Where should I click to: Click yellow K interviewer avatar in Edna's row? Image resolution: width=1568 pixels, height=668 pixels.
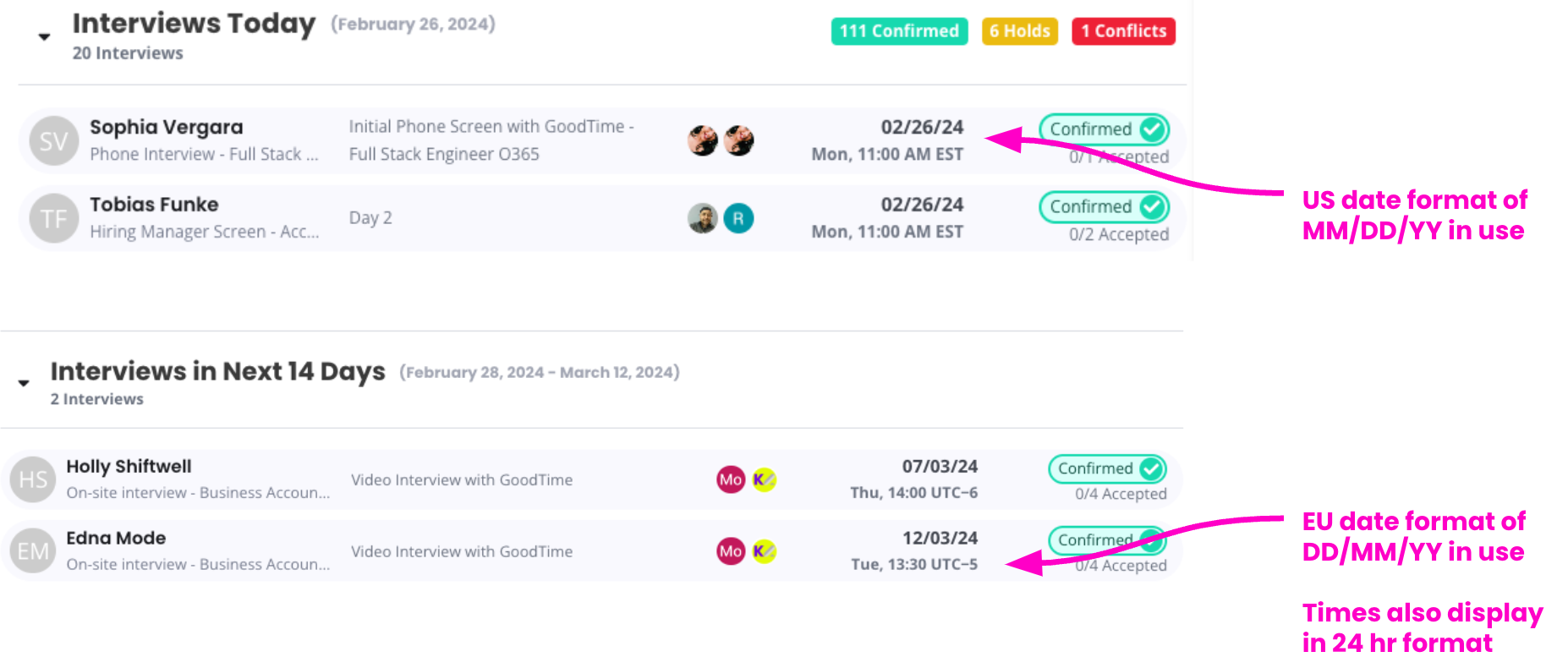click(764, 551)
